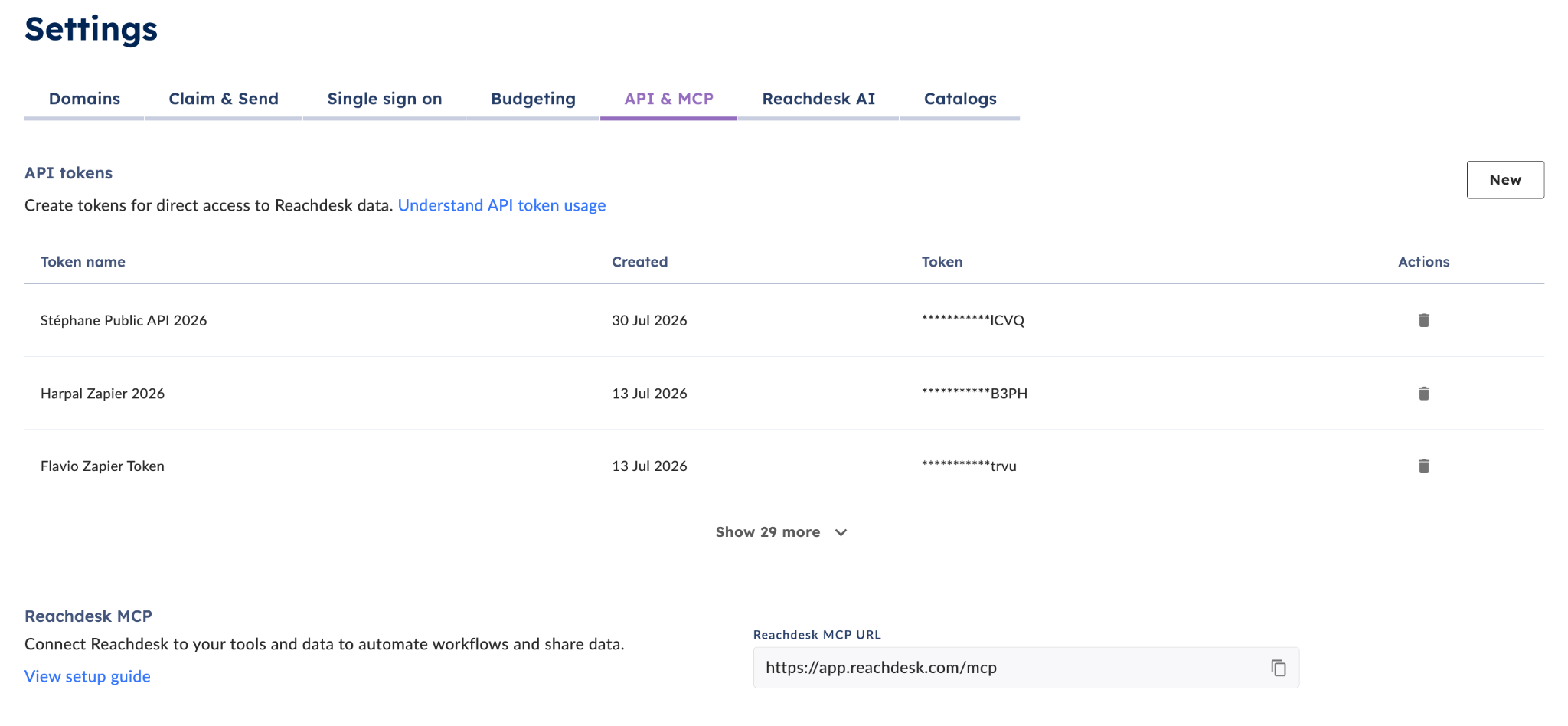Copy the Reachdesk MCP URL

[1279, 668]
